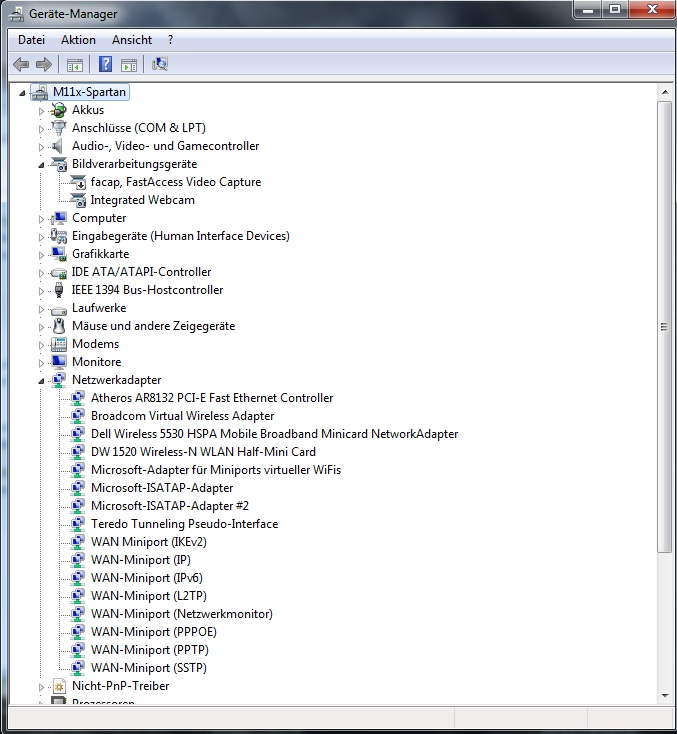Select DW 1520 Wireless-N WLAN Half-Mini Card
The height and width of the screenshot is (734, 677).
(x=203, y=452)
